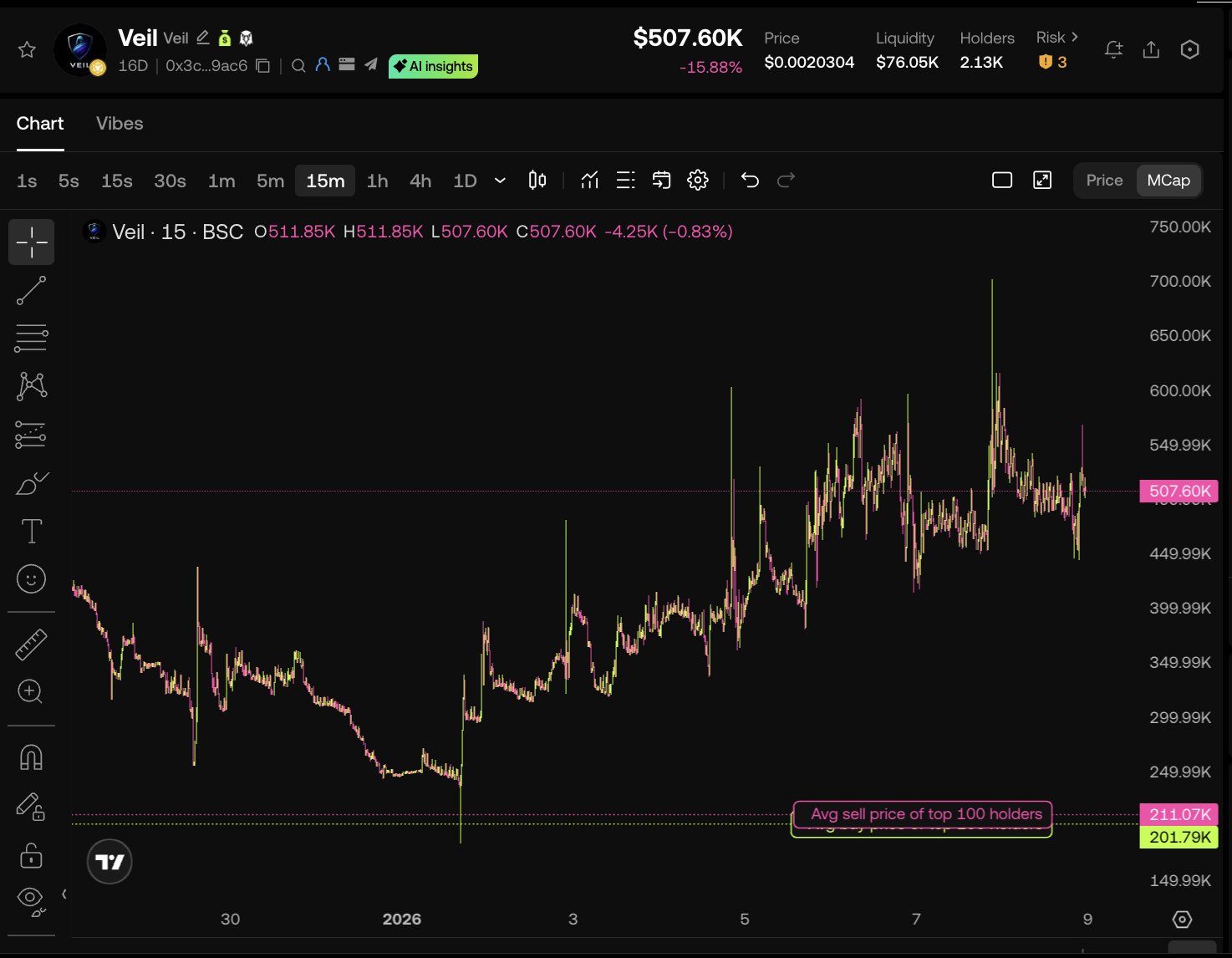1232x958 pixels.
Task: Click the Veil token logo avatar
Action: point(80,50)
